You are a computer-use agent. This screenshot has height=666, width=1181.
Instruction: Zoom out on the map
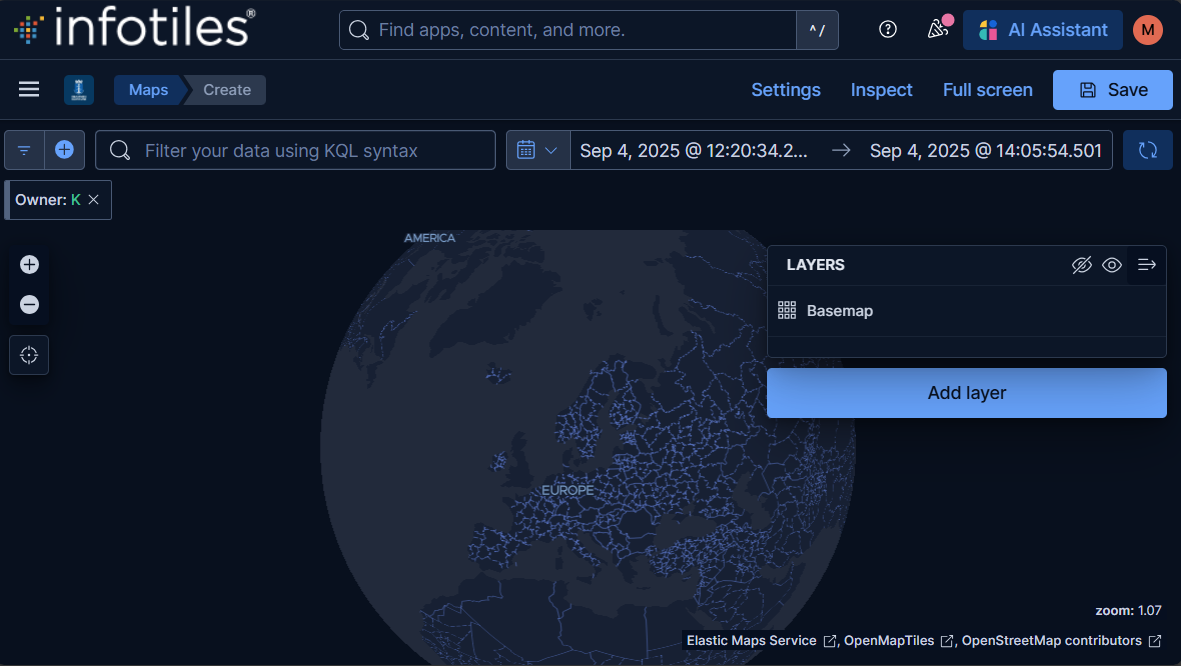(x=29, y=304)
